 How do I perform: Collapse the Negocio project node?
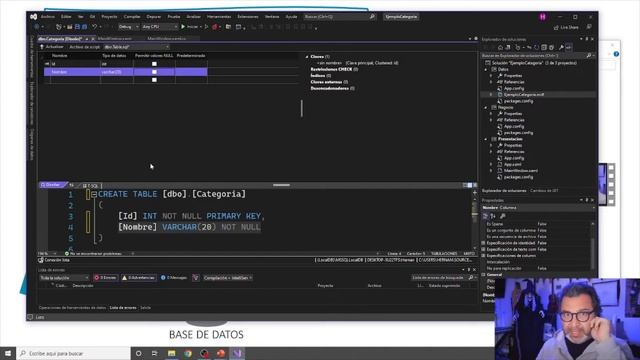486,107
